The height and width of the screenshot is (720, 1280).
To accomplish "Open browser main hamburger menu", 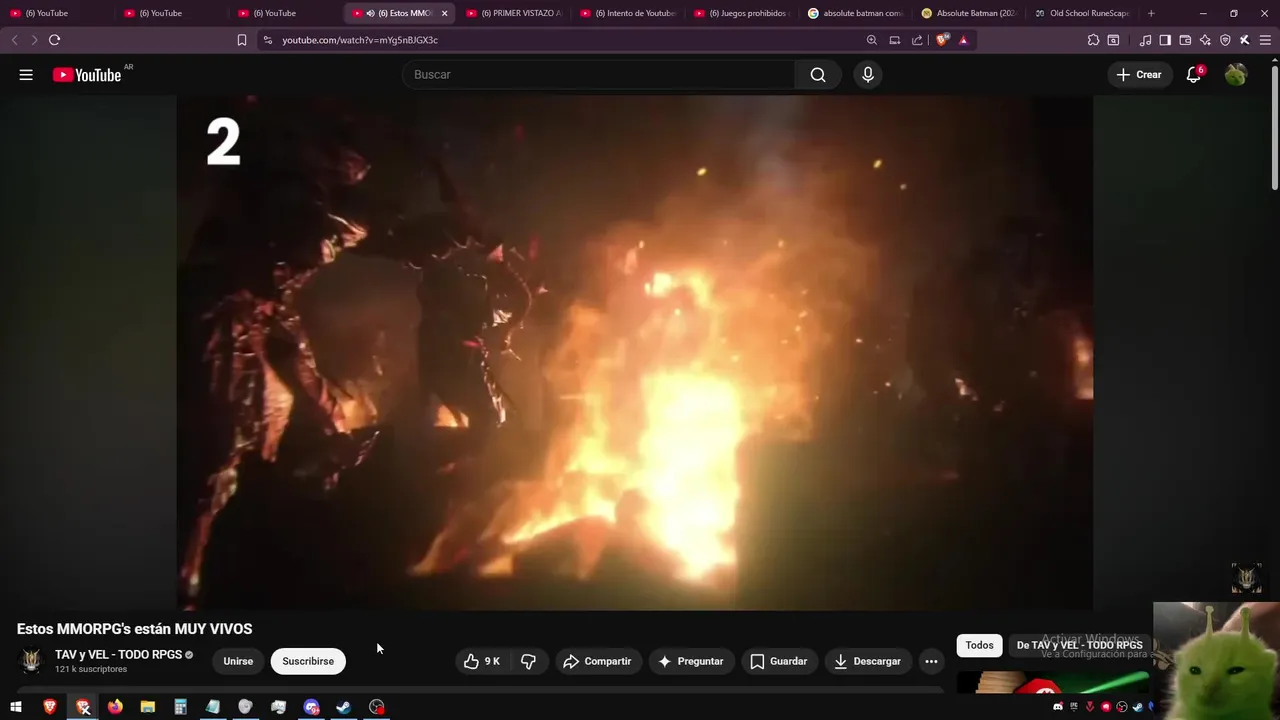I will [x=1264, y=40].
